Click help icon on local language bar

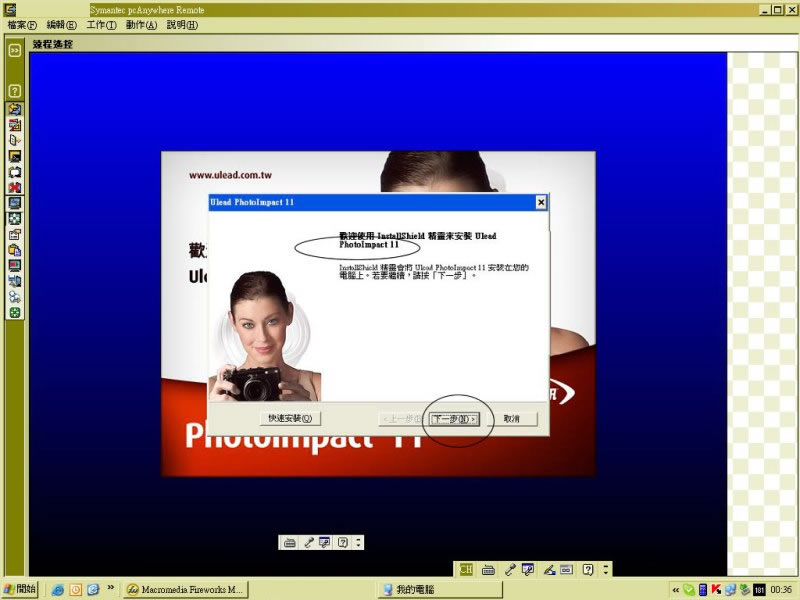tap(588, 569)
